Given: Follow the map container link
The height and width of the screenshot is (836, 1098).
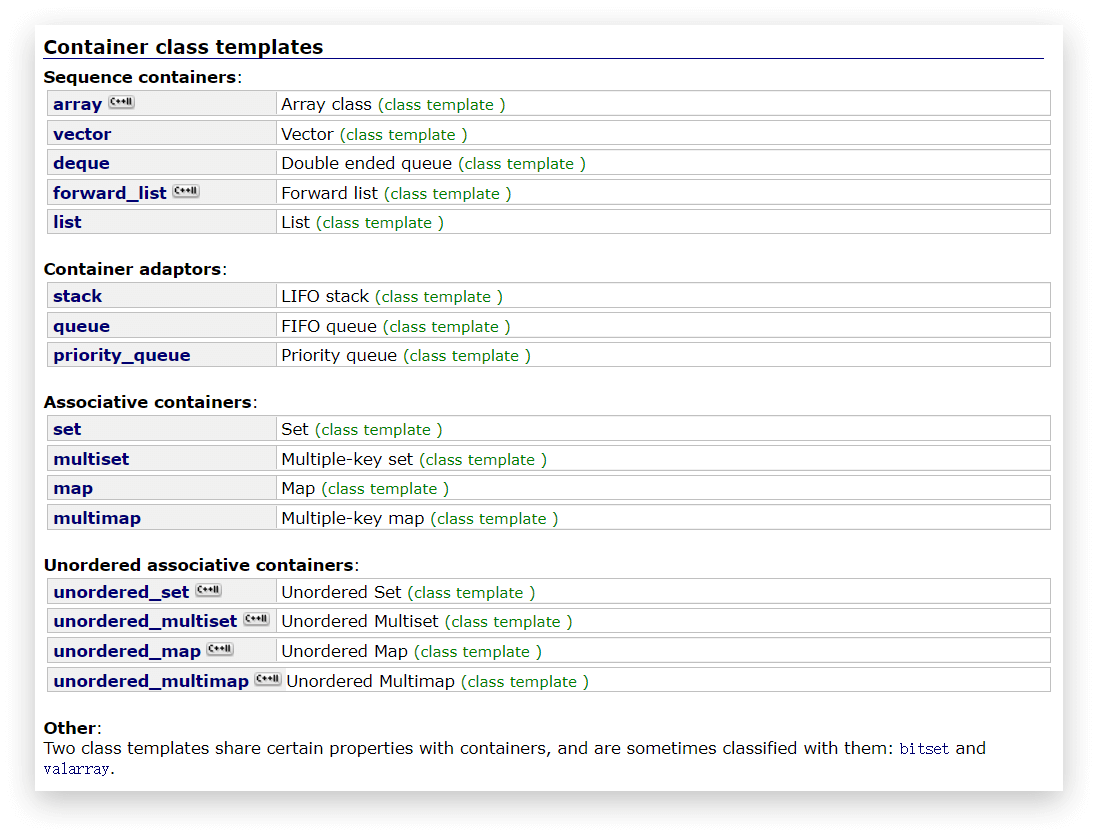Looking at the screenshot, I should point(73,489).
